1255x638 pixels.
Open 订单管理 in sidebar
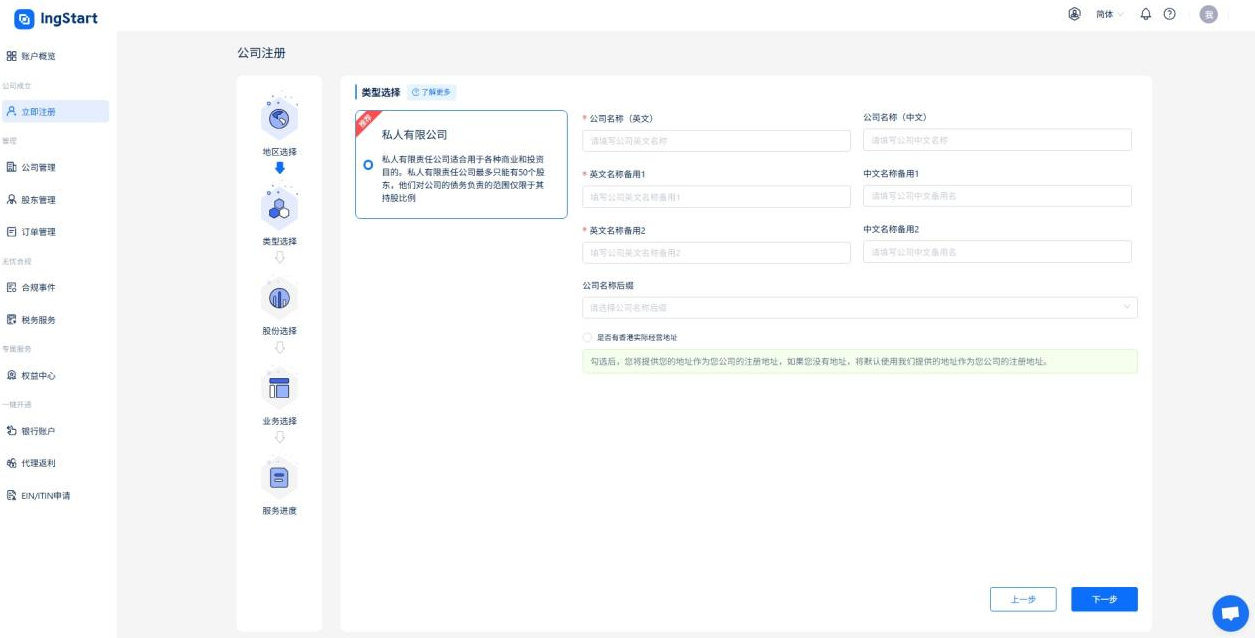click(x=55, y=232)
